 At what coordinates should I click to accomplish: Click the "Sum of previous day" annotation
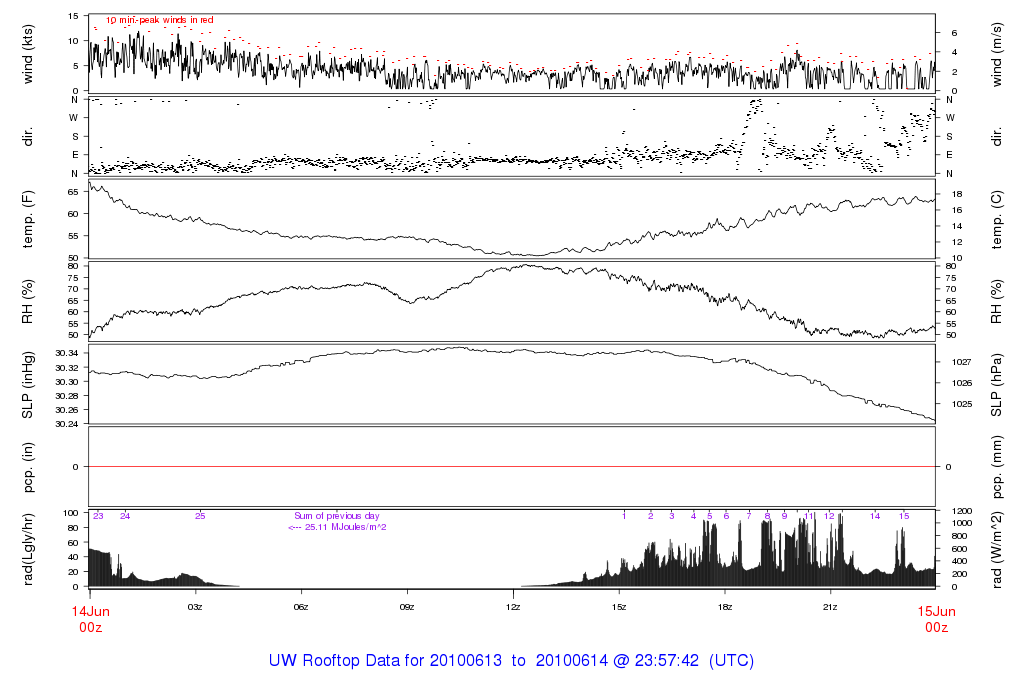(x=336, y=516)
